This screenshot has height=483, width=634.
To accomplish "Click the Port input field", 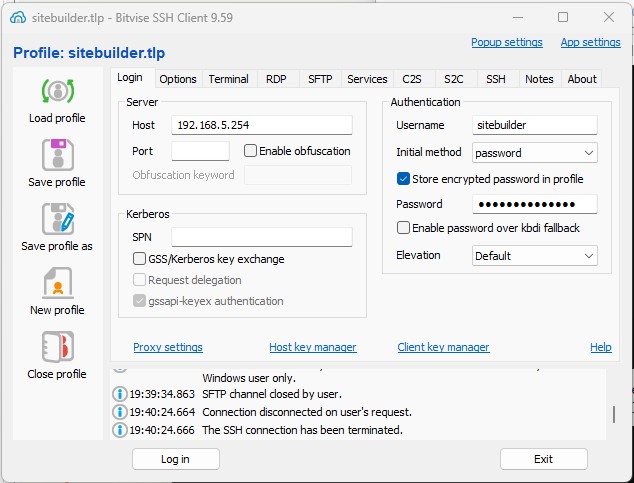I will [200, 151].
